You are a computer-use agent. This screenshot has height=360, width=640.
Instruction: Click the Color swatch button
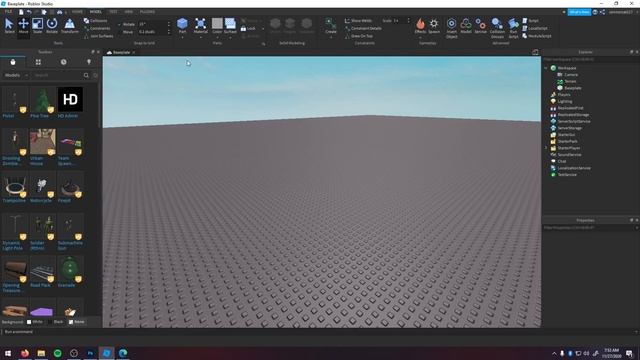click(x=217, y=24)
